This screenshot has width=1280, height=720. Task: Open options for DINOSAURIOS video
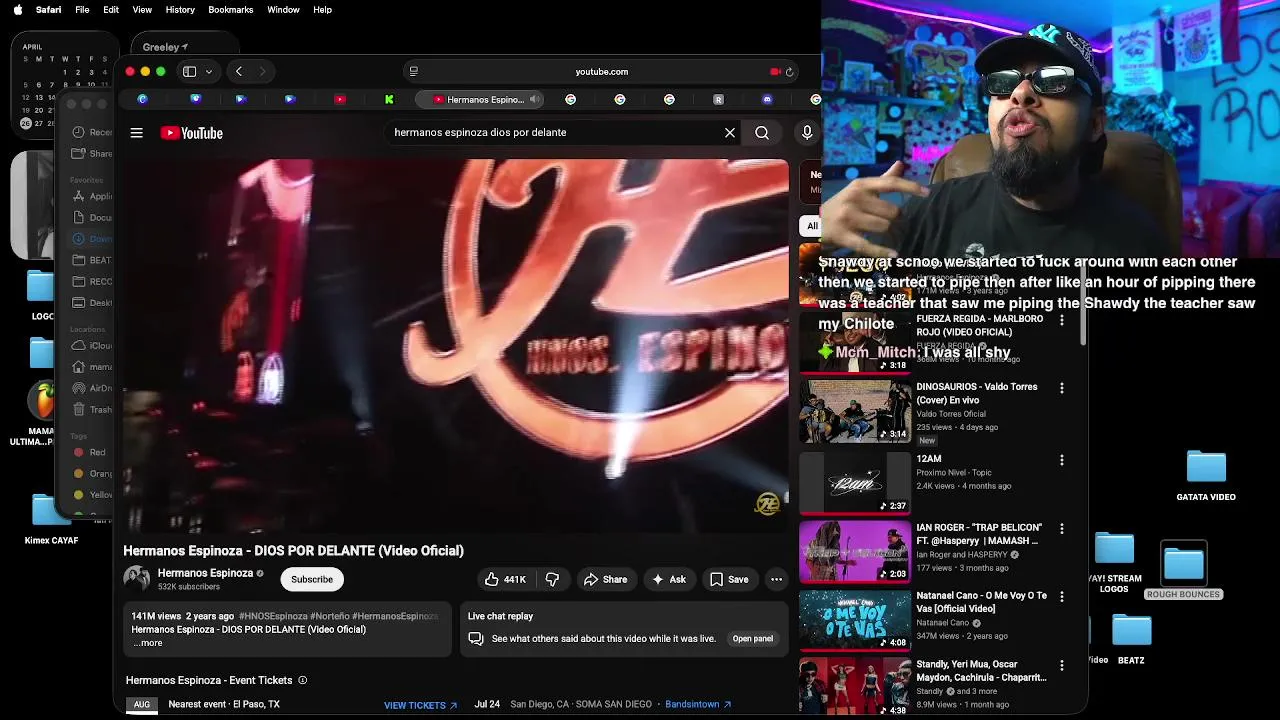pos(1062,388)
